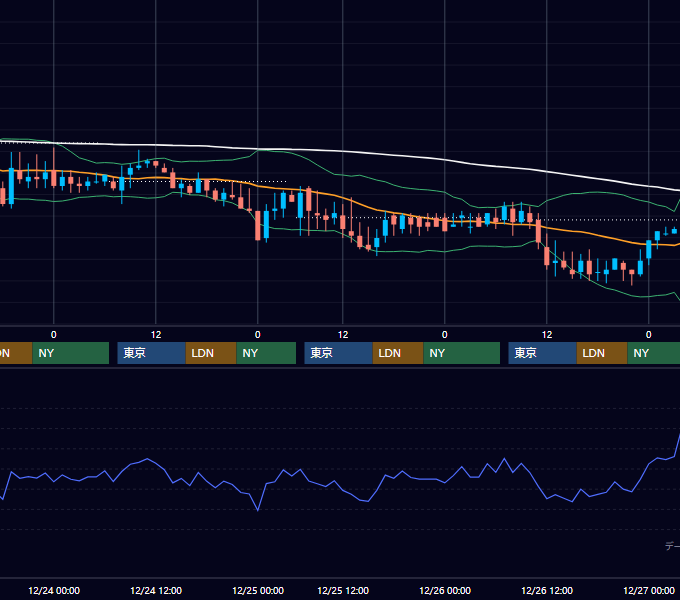Screen dimensions: 680x600
Task: Select the NY session block spanning 12/24 00:00
Action: (x=71, y=353)
